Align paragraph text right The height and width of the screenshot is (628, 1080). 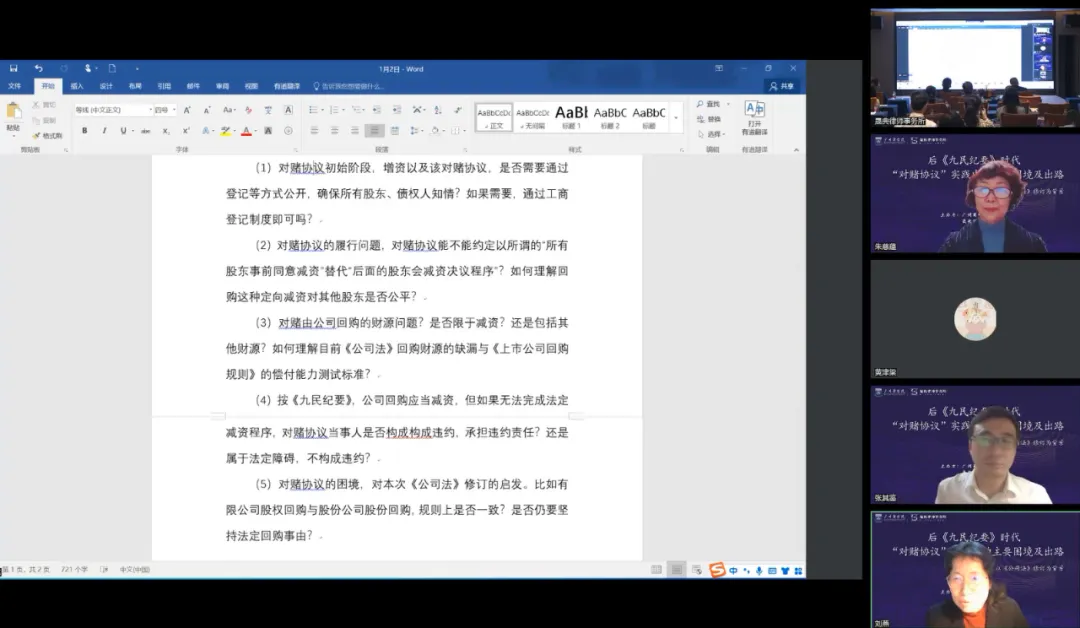[354, 130]
